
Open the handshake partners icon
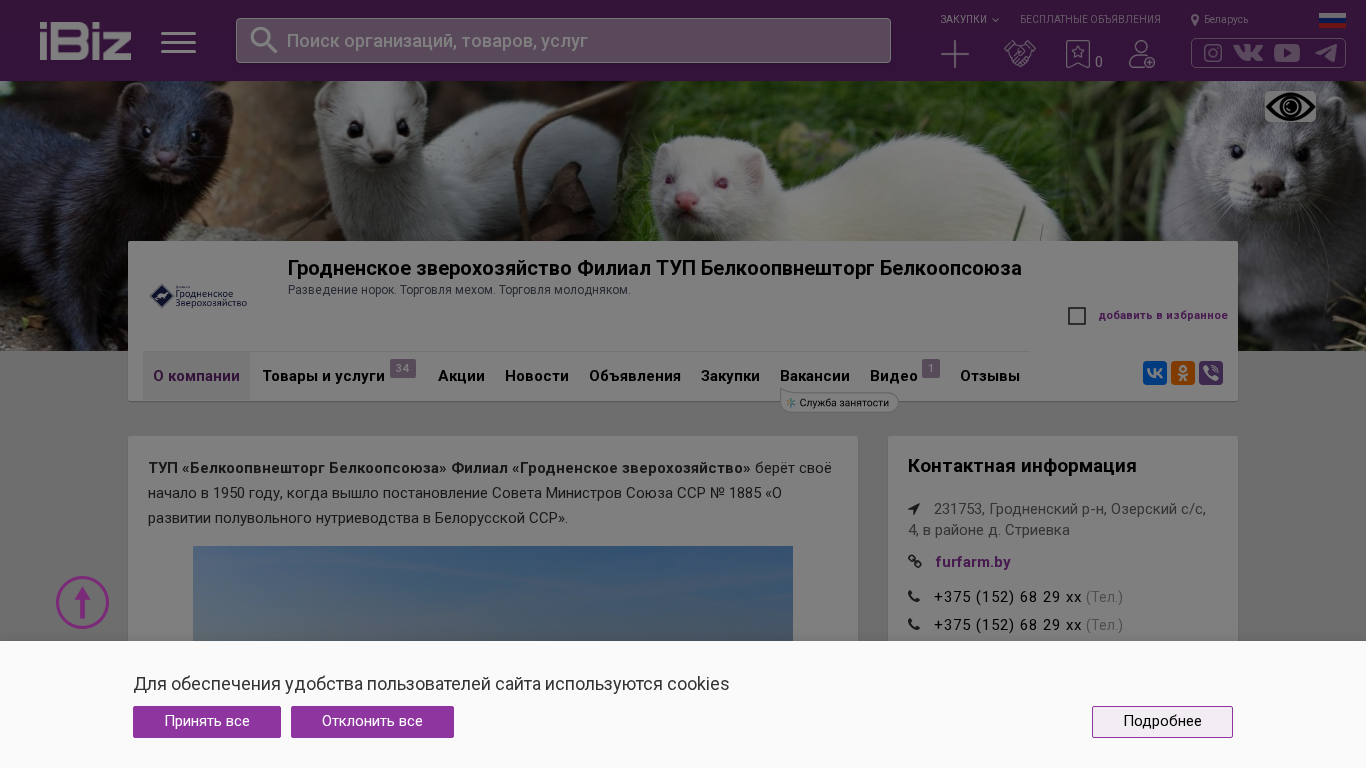pos(1019,54)
